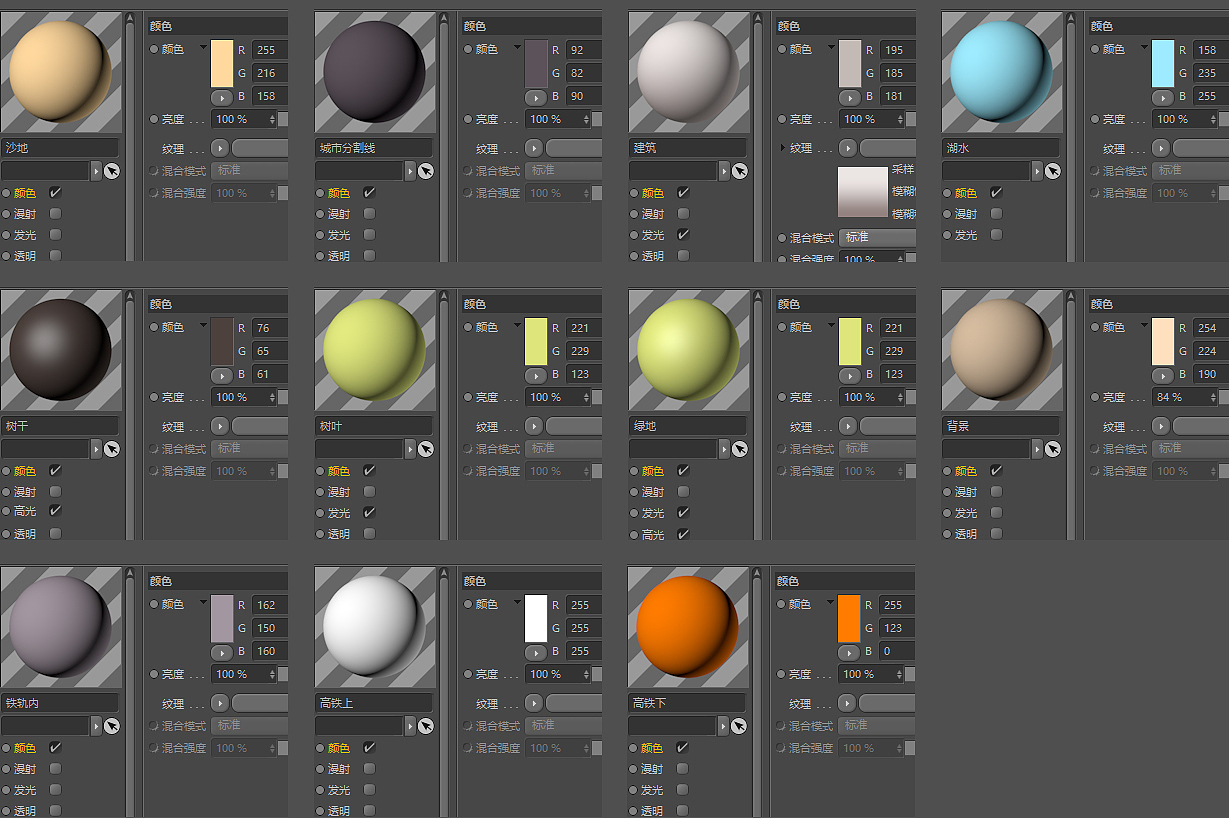Click the orange sphere preview of 高铁下
1229x818 pixels.
688,625
